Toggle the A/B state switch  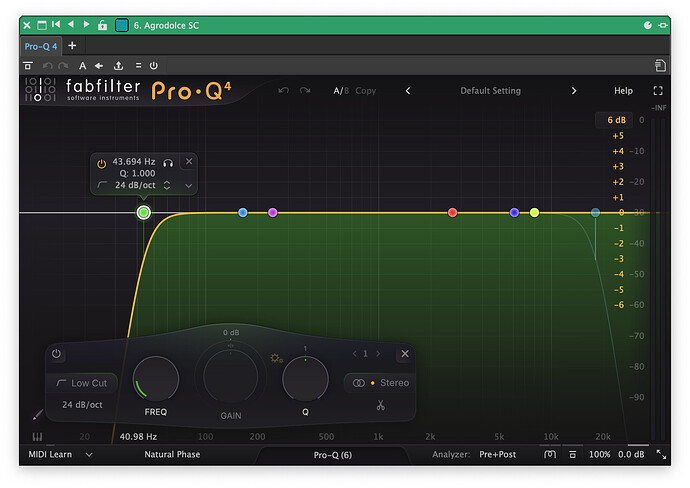341,91
